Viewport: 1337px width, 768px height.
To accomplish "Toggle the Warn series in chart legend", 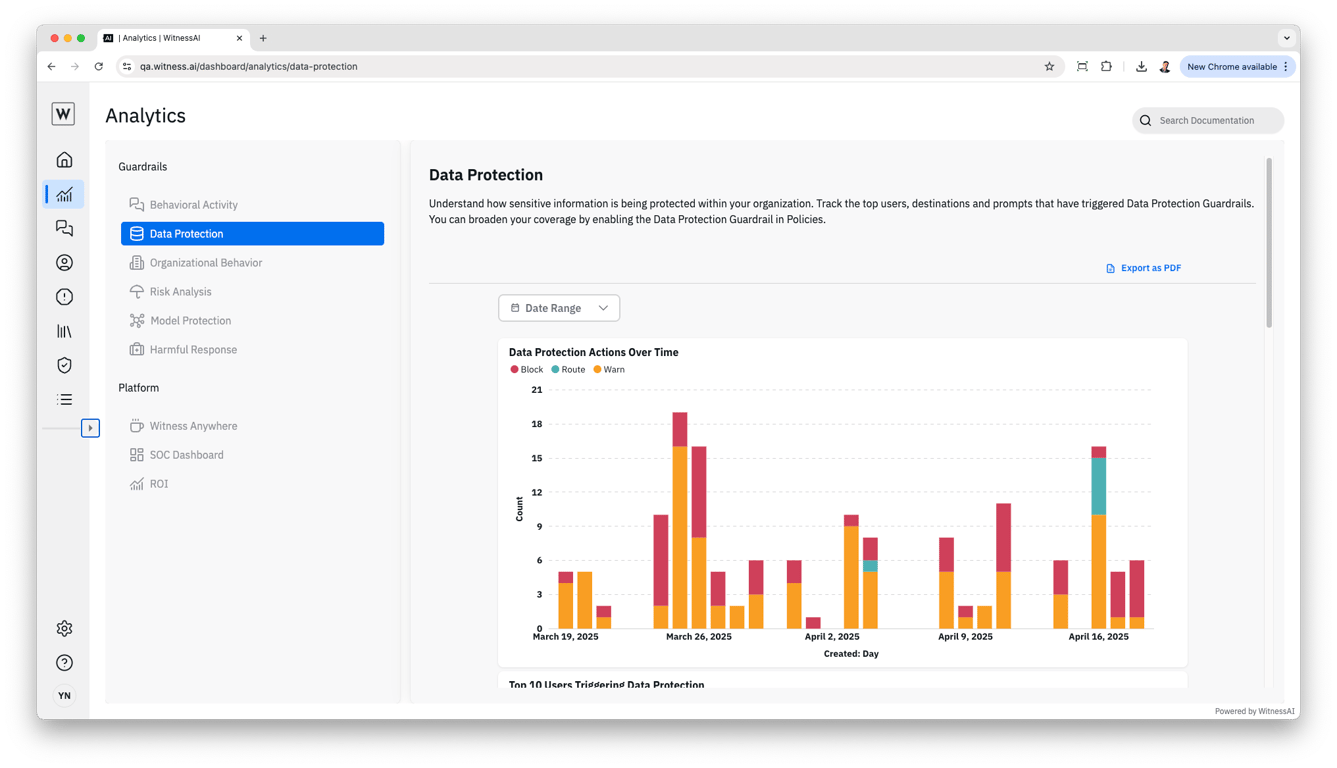I will tap(609, 369).
